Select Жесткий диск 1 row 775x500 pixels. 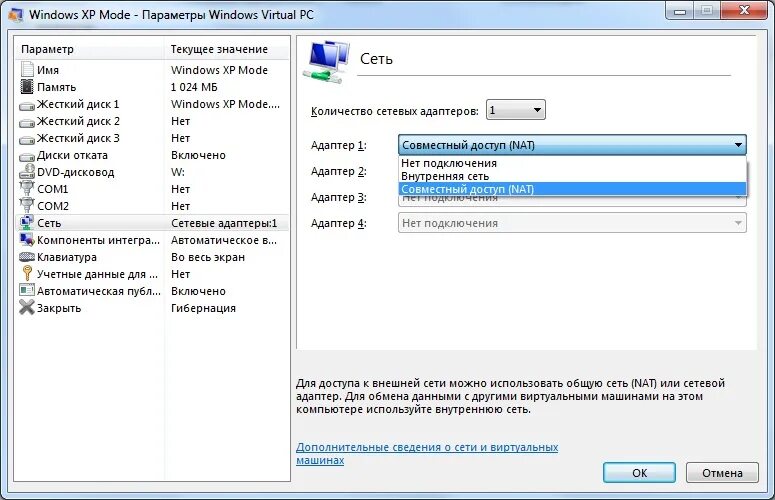pyautogui.click(x=152, y=104)
